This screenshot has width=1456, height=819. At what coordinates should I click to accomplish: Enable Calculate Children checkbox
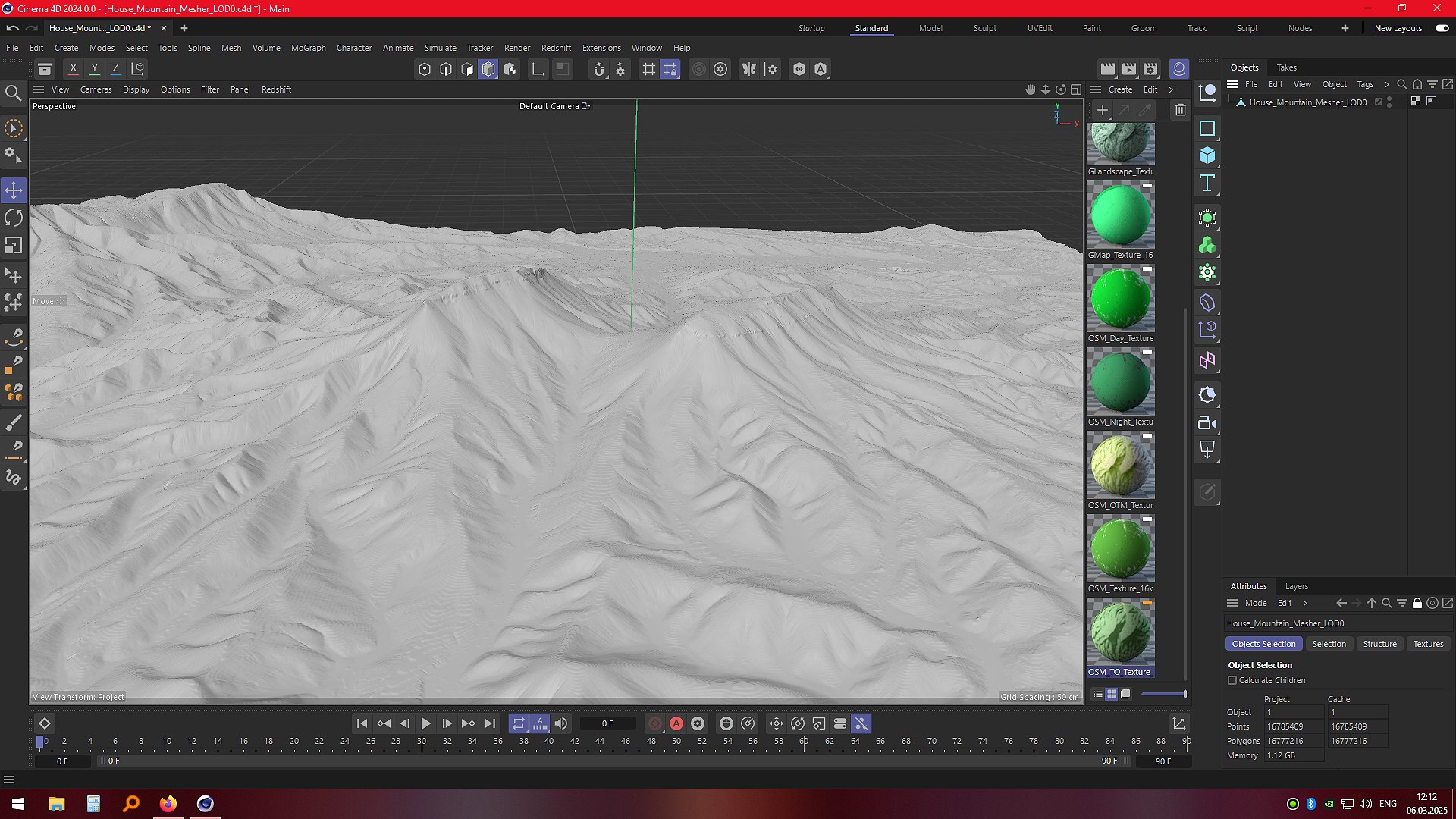click(1232, 680)
